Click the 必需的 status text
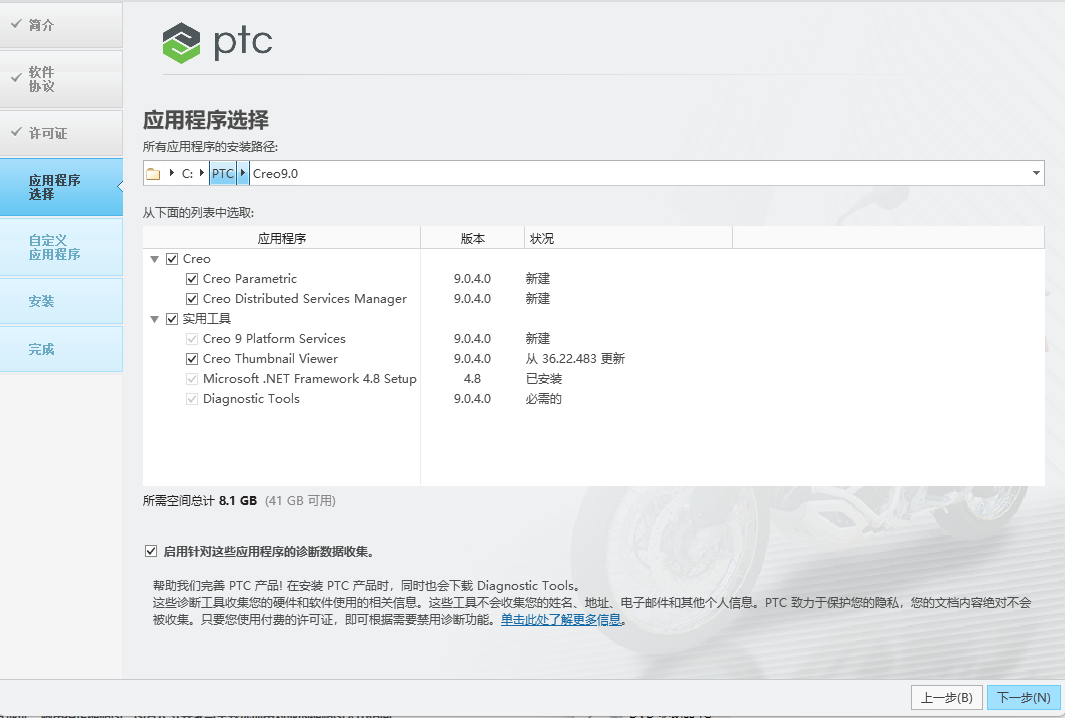The width and height of the screenshot is (1065, 718). coord(543,399)
